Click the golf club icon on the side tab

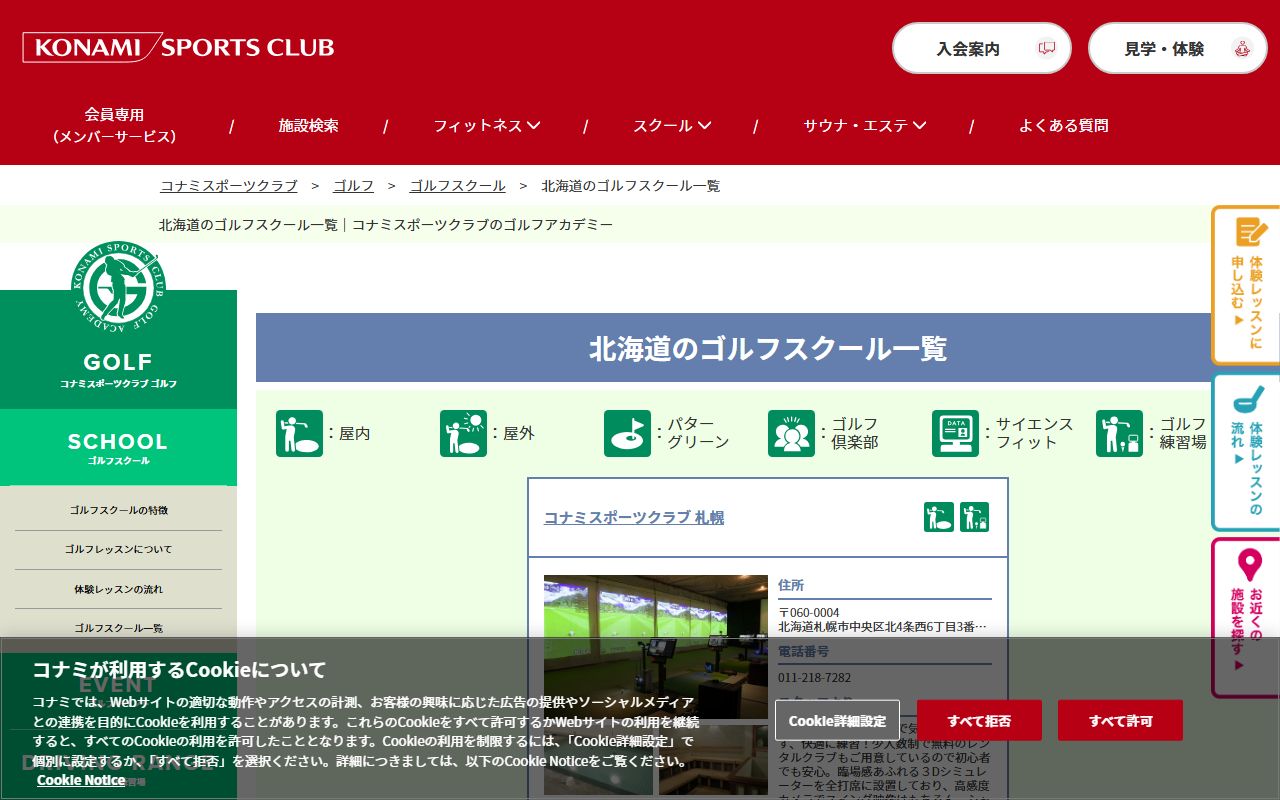coord(1249,399)
